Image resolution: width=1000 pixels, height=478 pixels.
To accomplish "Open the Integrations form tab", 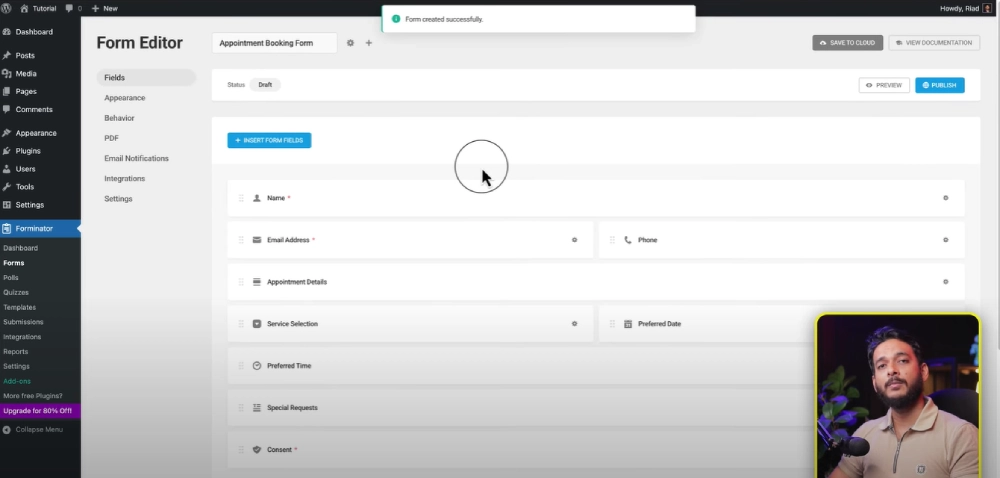I will [125, 178].
